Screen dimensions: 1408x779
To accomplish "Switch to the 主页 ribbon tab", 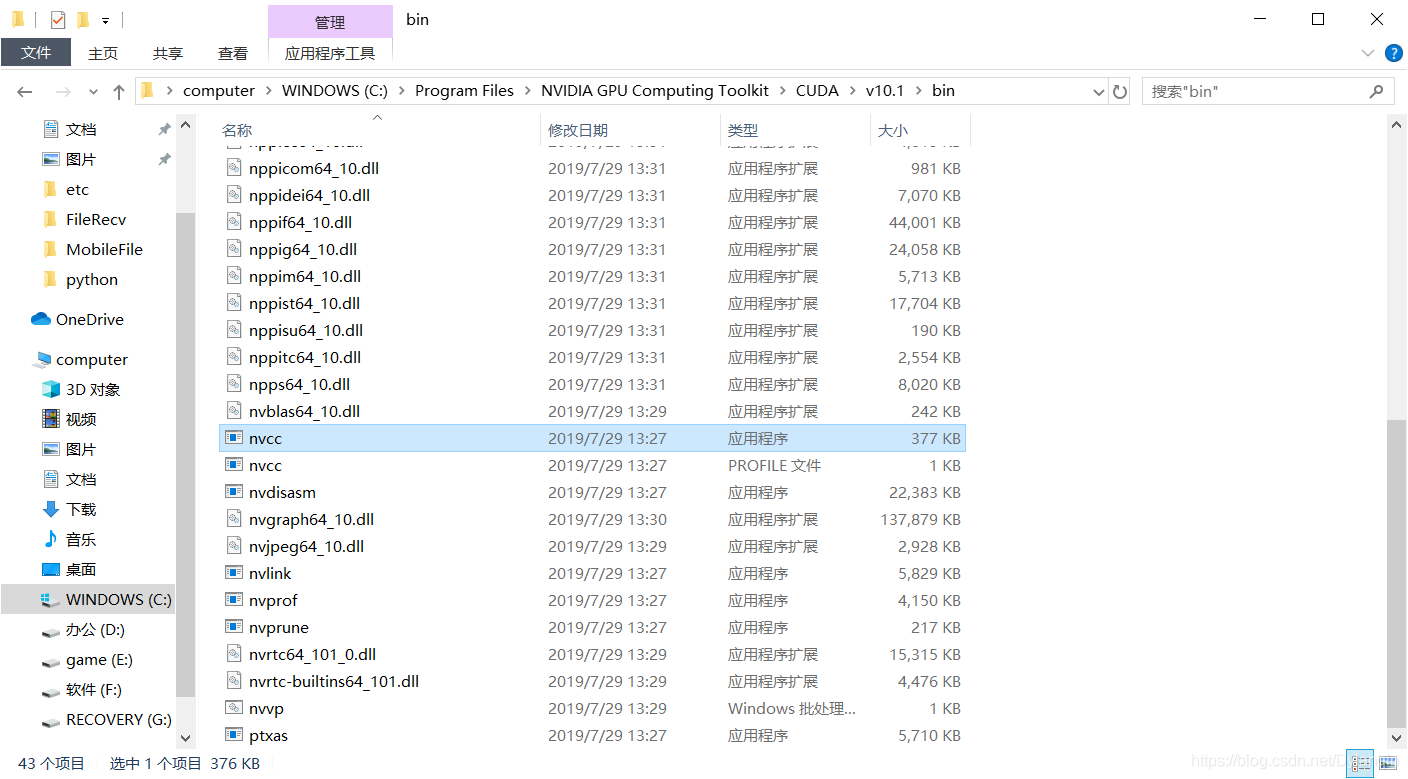I will [103, 53].
